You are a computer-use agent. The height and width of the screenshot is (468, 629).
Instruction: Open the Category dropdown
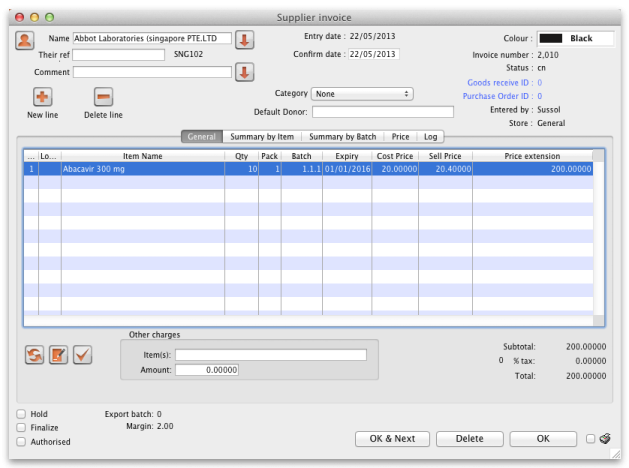coord(362,94)
